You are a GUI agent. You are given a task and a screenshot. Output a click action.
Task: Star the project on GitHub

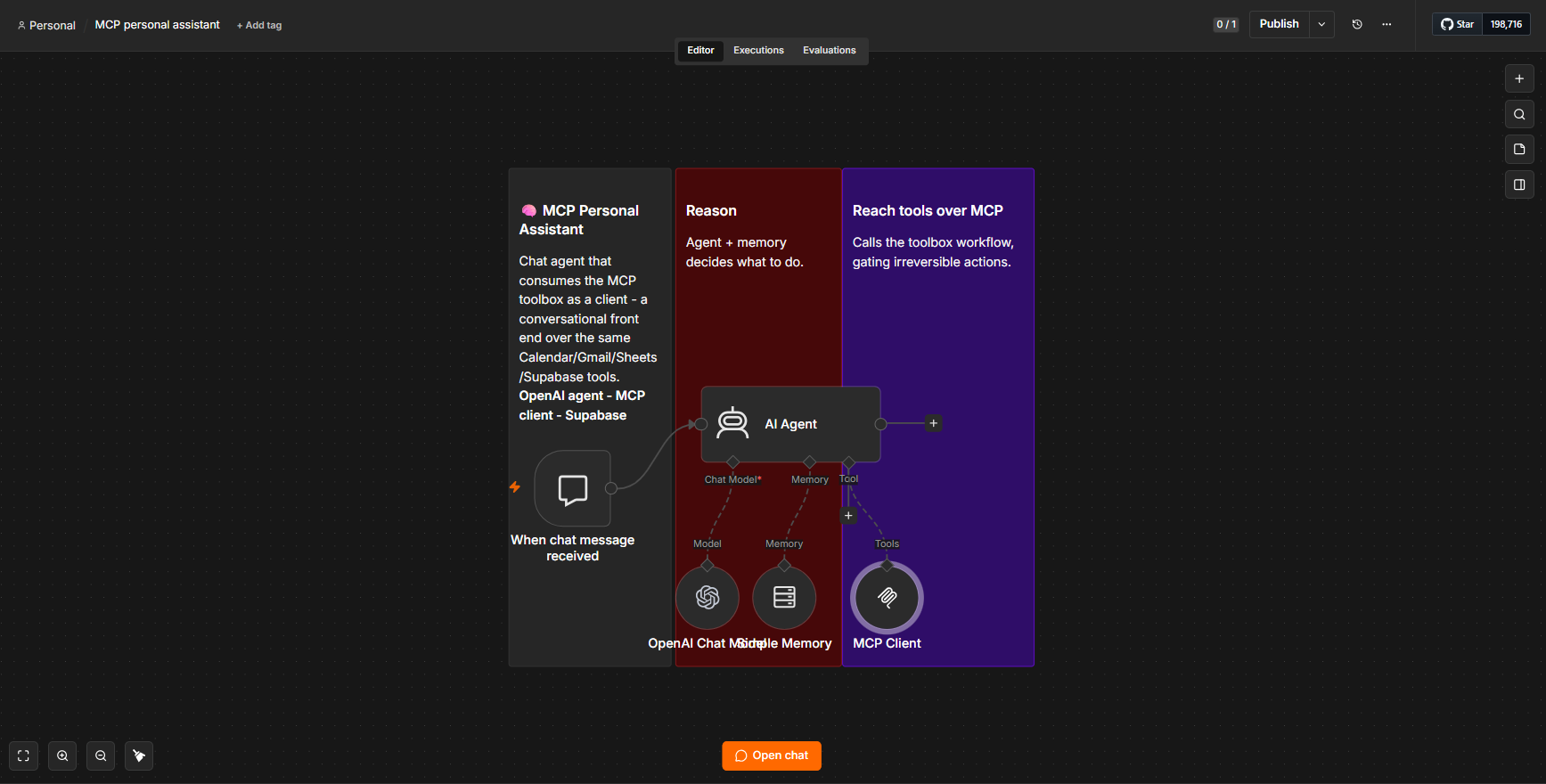(x=1458, y=25)
